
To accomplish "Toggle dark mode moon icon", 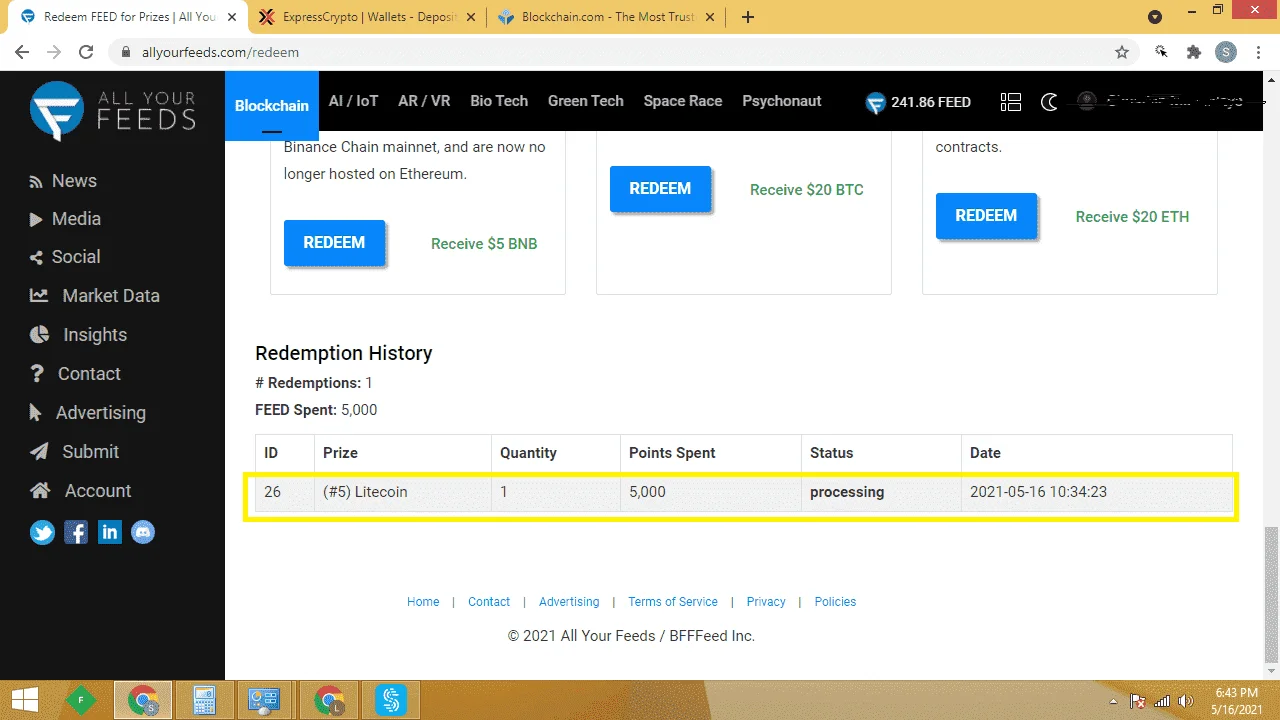I will pos(1049,102).
